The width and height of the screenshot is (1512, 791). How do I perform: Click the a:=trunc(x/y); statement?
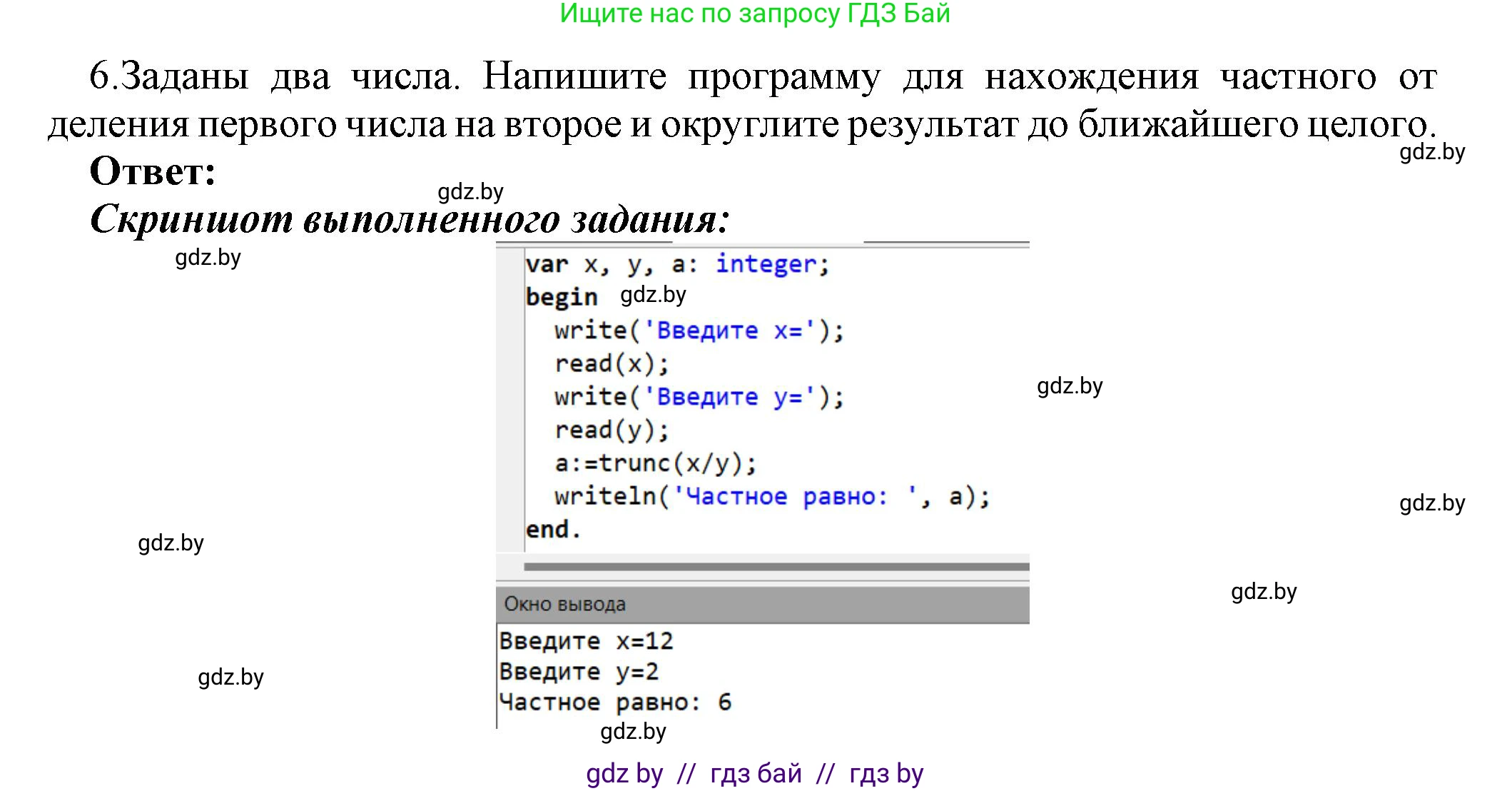tap(655, 463)
